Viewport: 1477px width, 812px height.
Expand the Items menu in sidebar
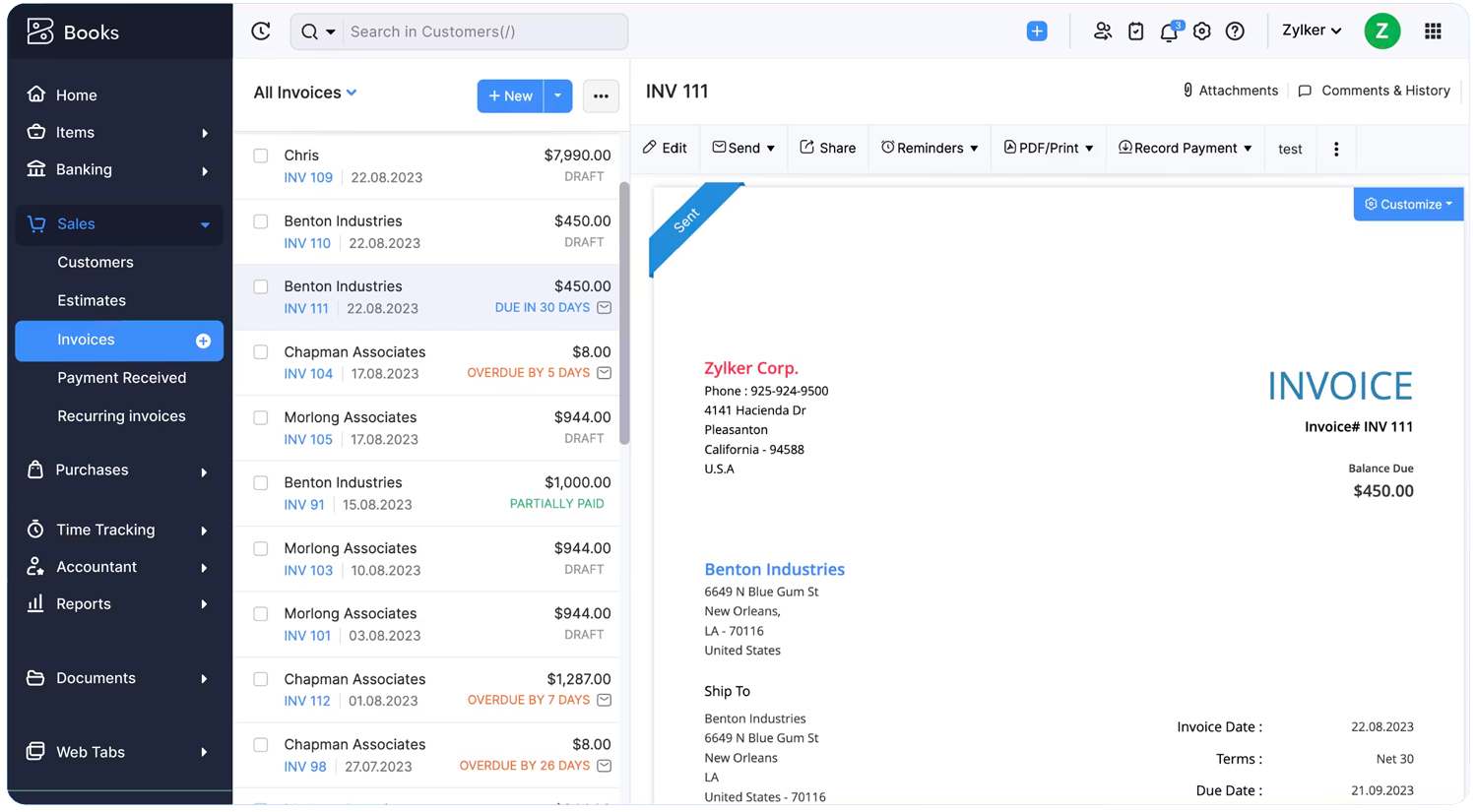tap(205, 133)
